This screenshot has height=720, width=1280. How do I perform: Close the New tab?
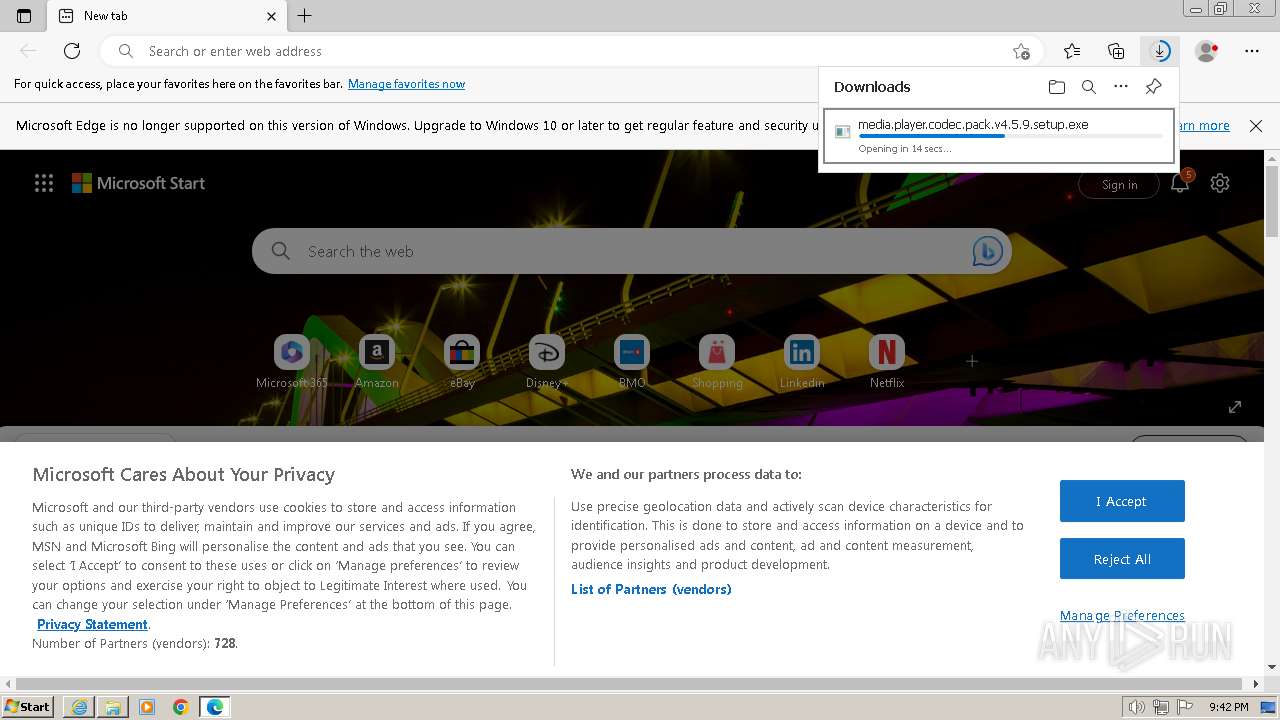pyautogui.click(x=272, y=16)
